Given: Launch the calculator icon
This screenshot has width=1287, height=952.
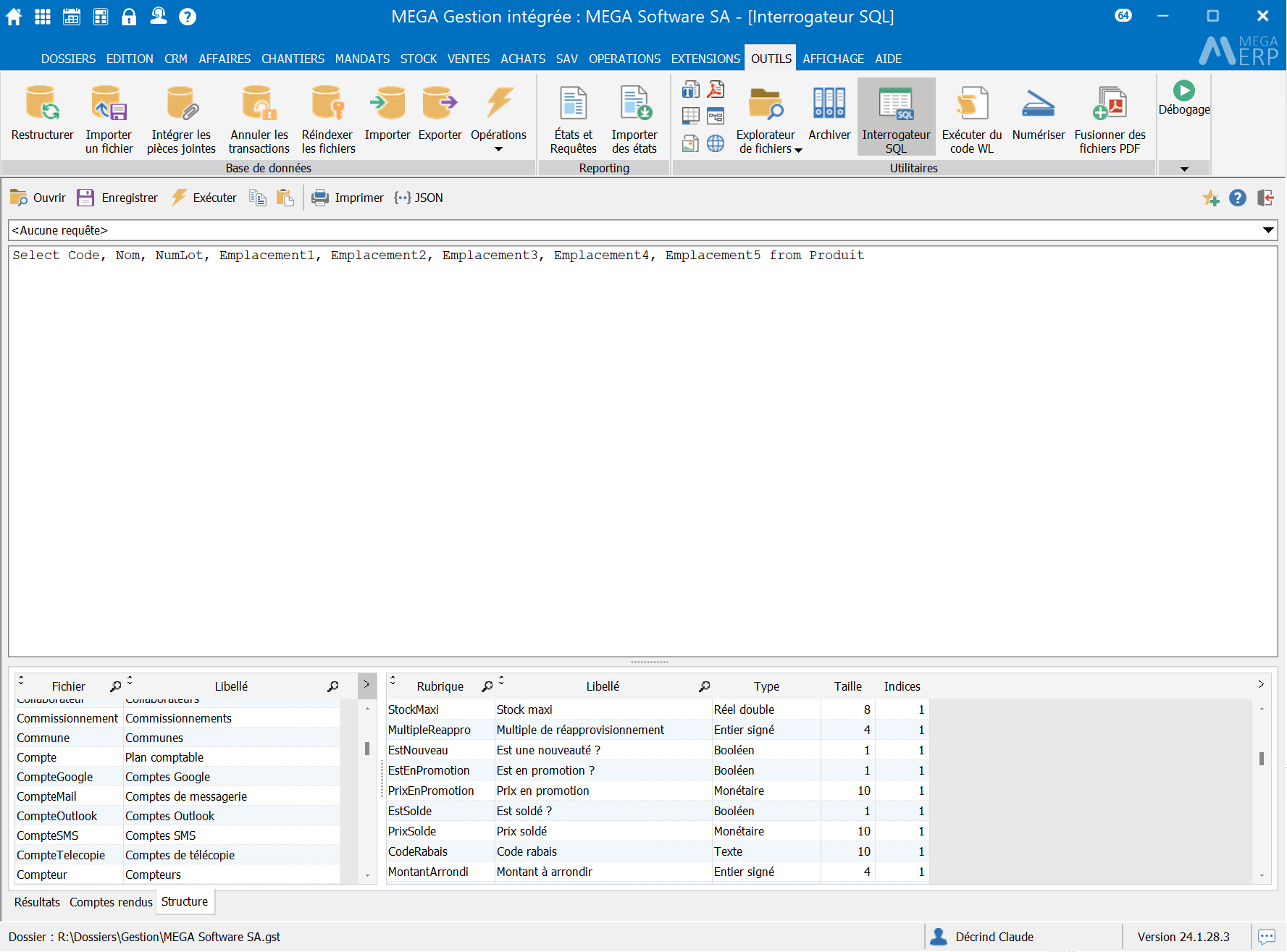Looking at the screenshot, I should click(x=101, y=17).
